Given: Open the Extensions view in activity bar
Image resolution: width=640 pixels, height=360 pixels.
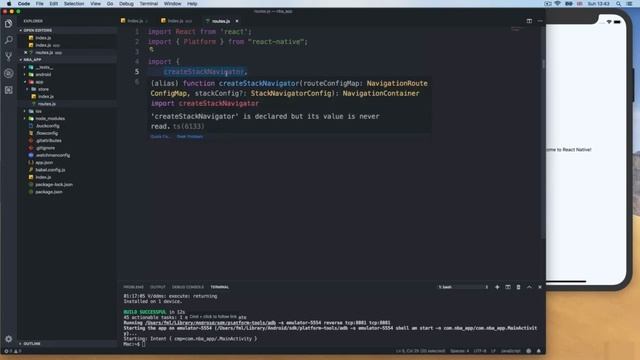Looking at the screenshot, I should 9,90.
